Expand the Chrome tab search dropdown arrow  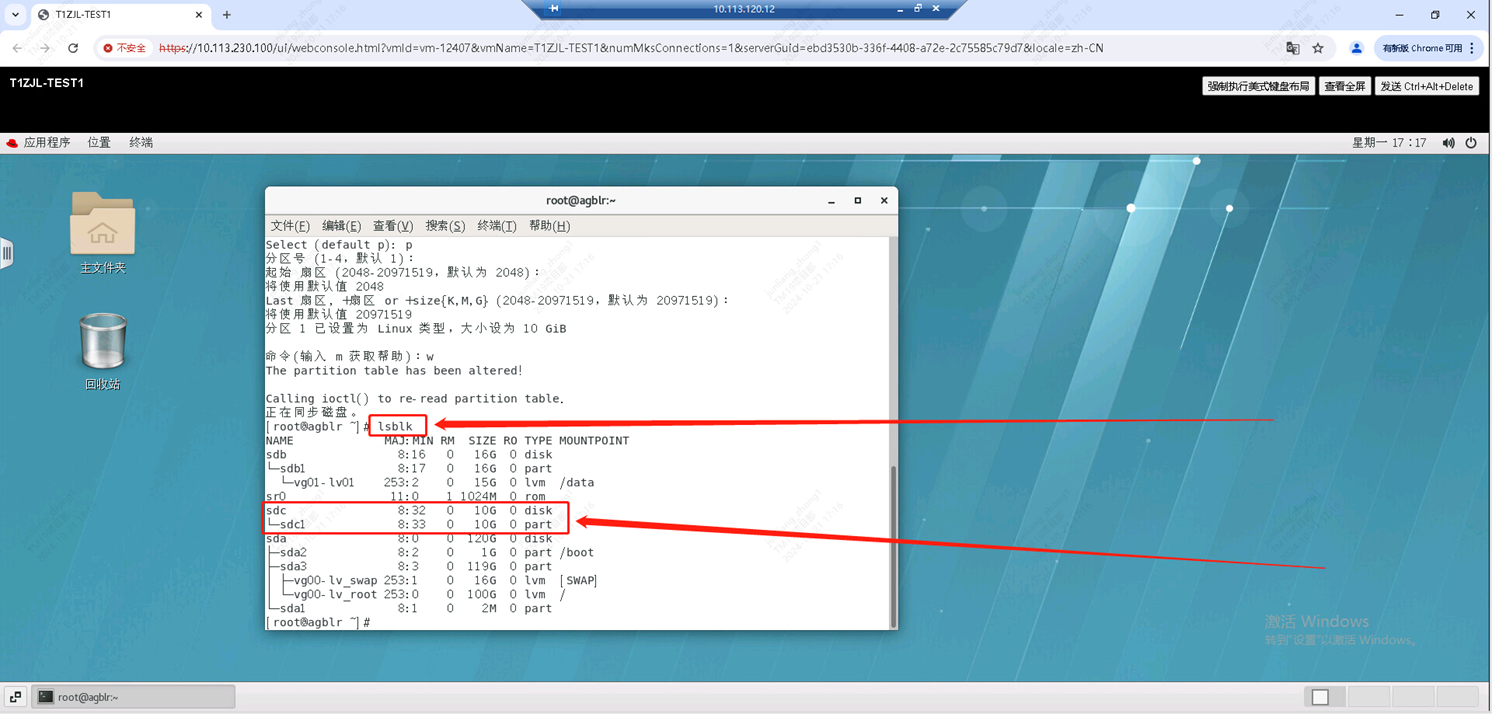(x=15, y=15)
